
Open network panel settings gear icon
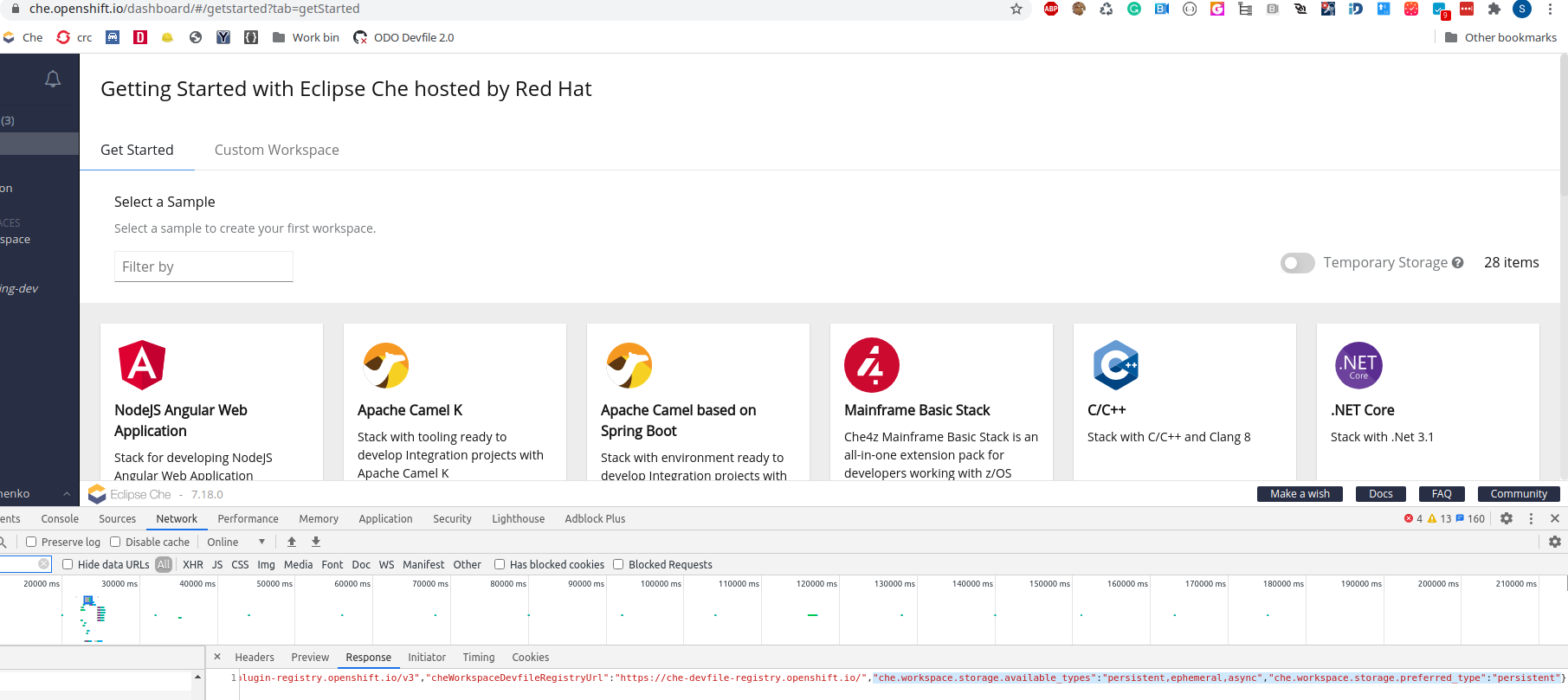click(1555, 542)
